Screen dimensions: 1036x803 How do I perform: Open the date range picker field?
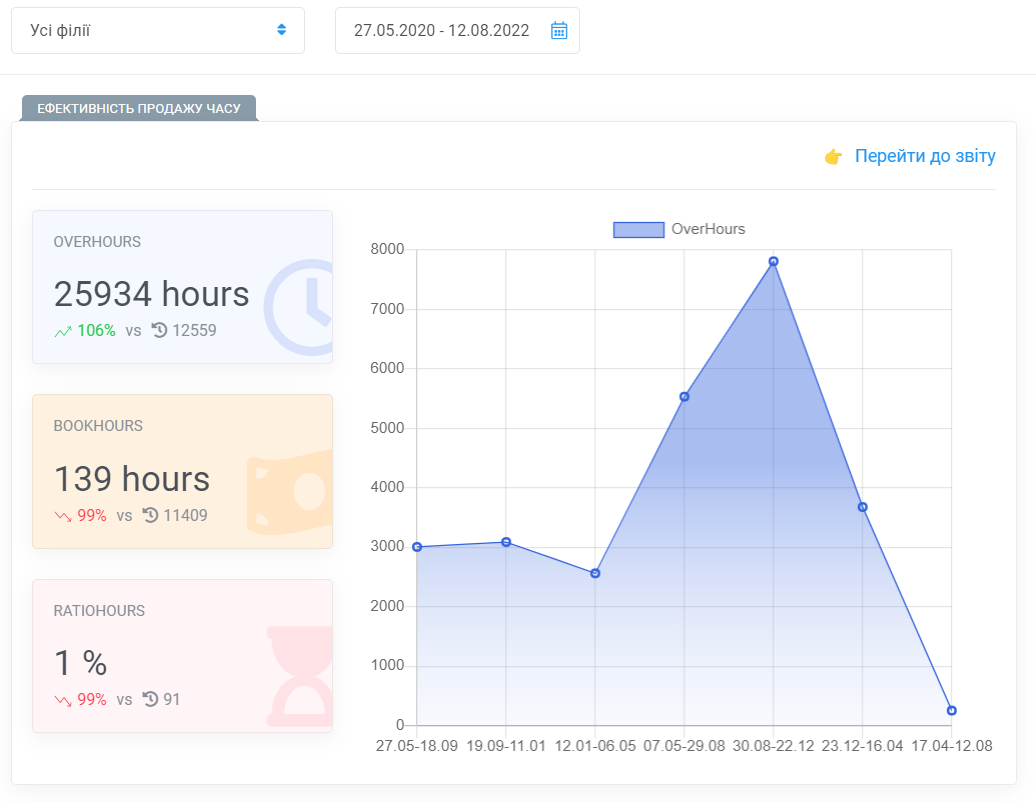[x=441, y=30]
